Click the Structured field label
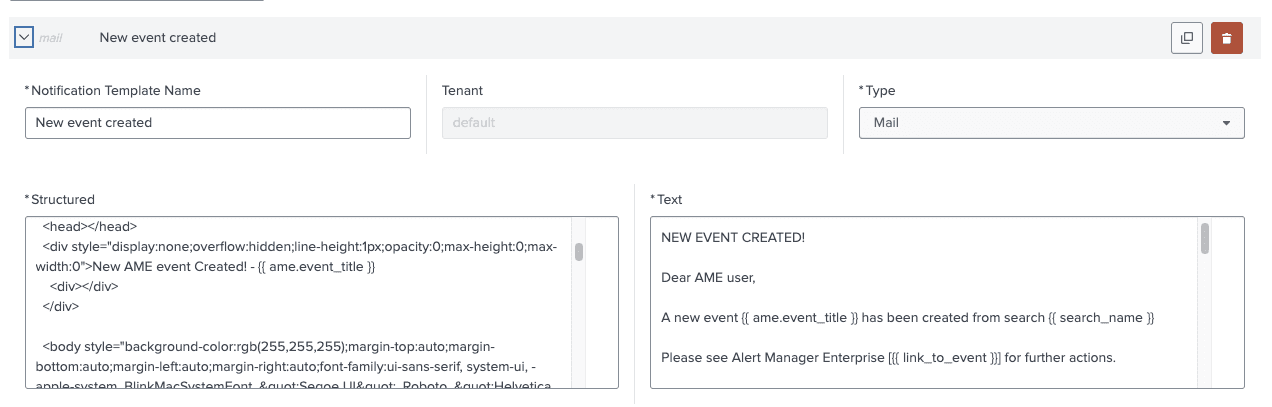The height and width of the screenshot is (407, 1272). tap(62, 200)
